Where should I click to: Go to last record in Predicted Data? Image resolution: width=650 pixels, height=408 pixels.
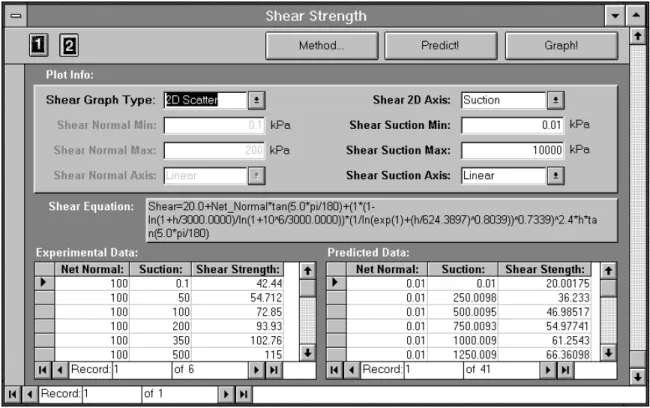point(565,370)
